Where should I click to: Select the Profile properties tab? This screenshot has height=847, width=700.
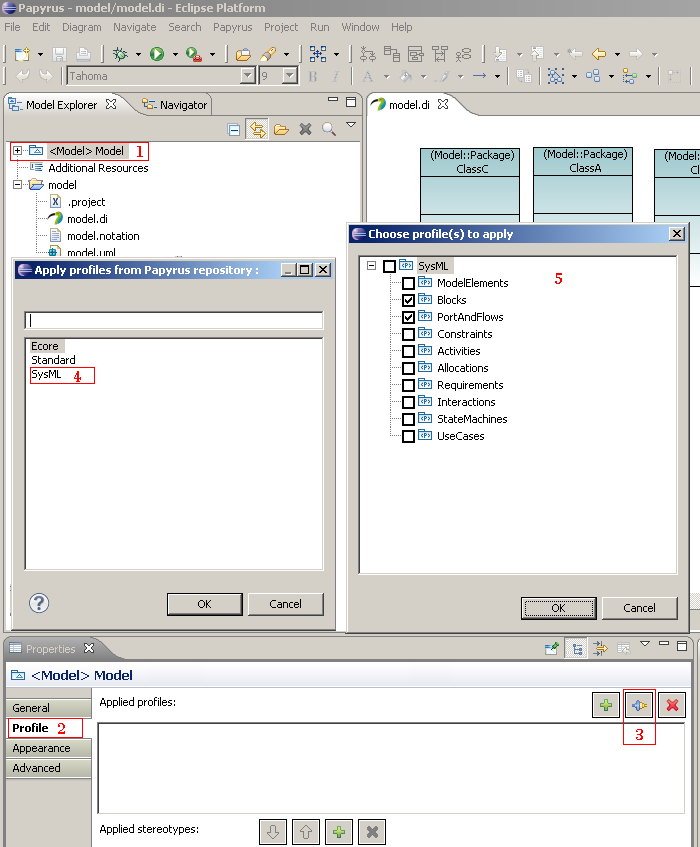(49, 728)
